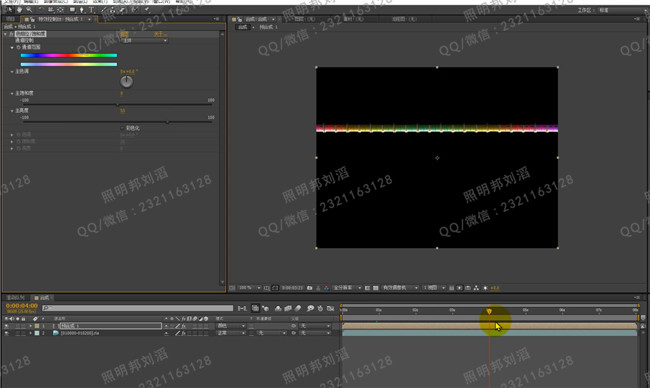Select the Zoom magnifier tool
The width and height of the screenshot is (650, 388).
pyautogui.click(x=29, y=9)
